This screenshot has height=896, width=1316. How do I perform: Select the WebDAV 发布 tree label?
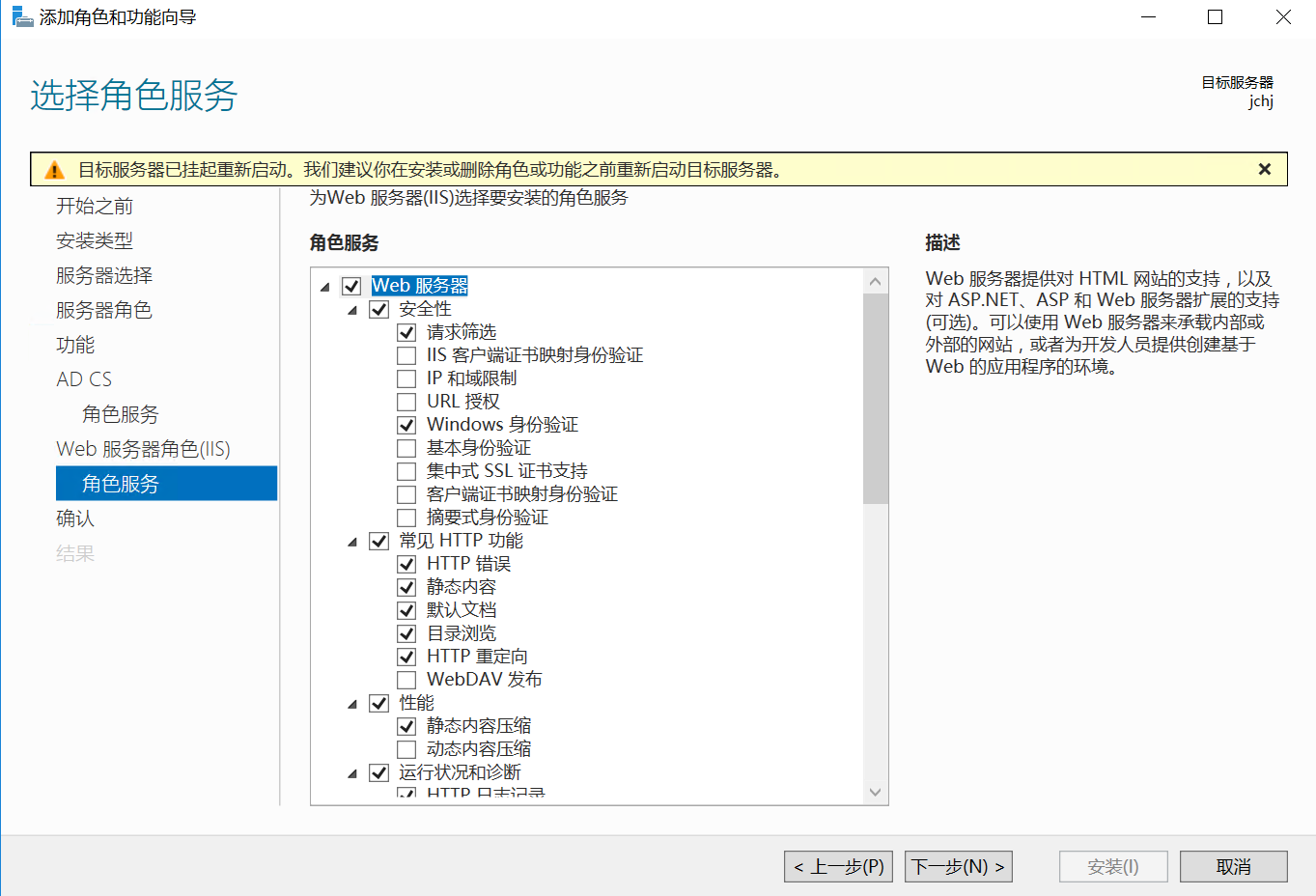[x=485, y=680]
